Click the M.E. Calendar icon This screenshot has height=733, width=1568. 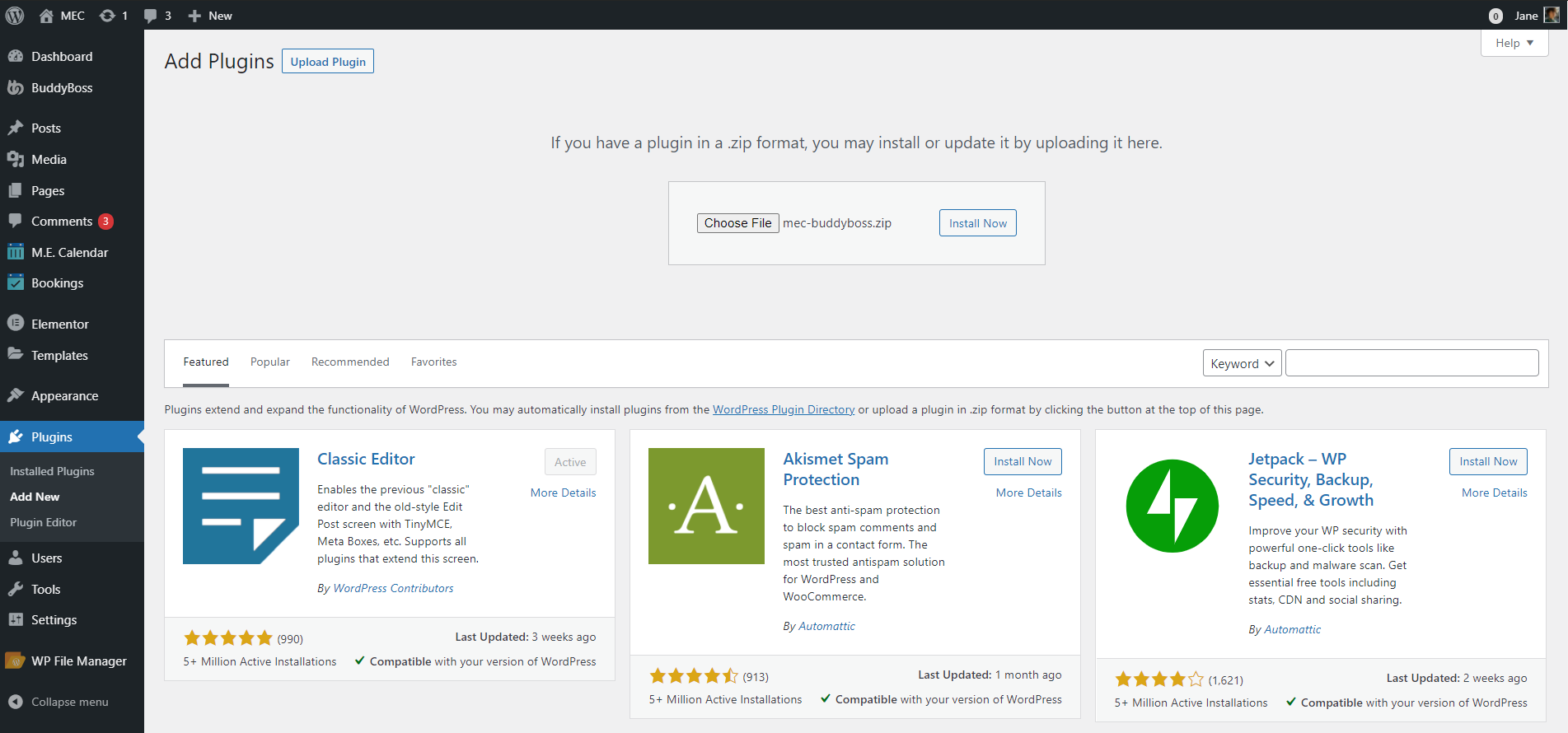click(16, 252)
